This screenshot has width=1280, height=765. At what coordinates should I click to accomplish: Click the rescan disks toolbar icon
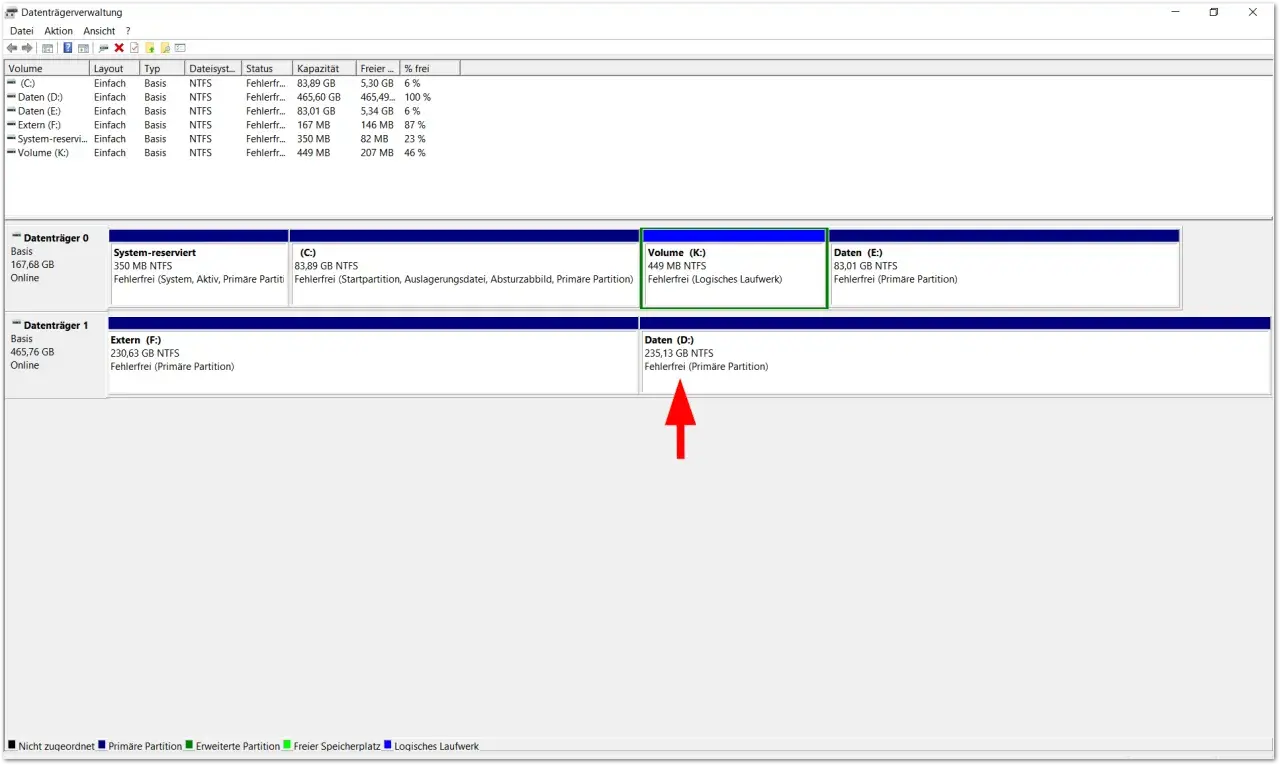(104, 48)
